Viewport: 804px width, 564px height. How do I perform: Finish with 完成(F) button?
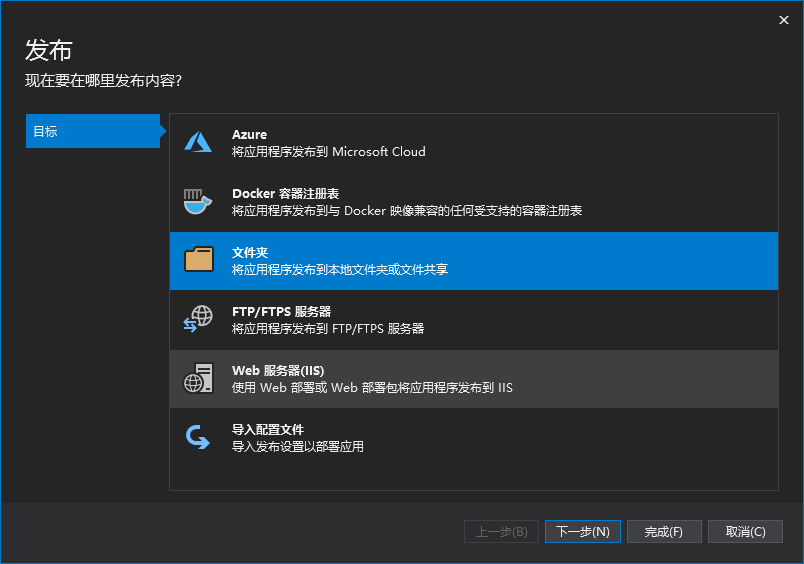coord(664,532)
